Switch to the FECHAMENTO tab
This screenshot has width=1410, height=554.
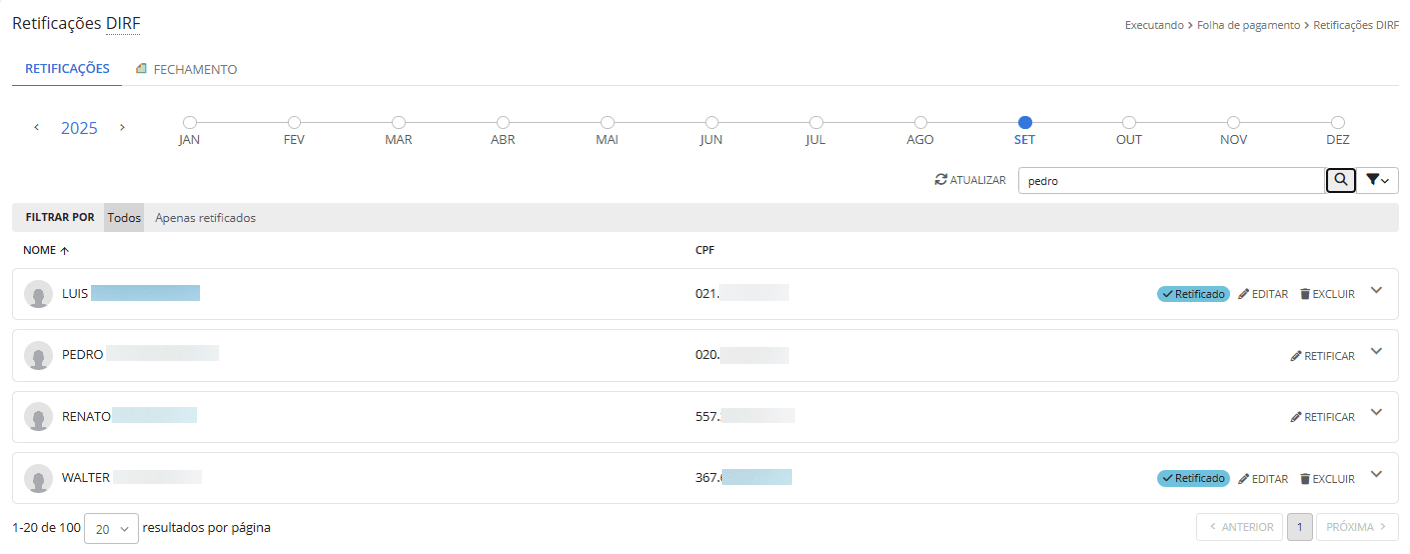click(187, 70)
